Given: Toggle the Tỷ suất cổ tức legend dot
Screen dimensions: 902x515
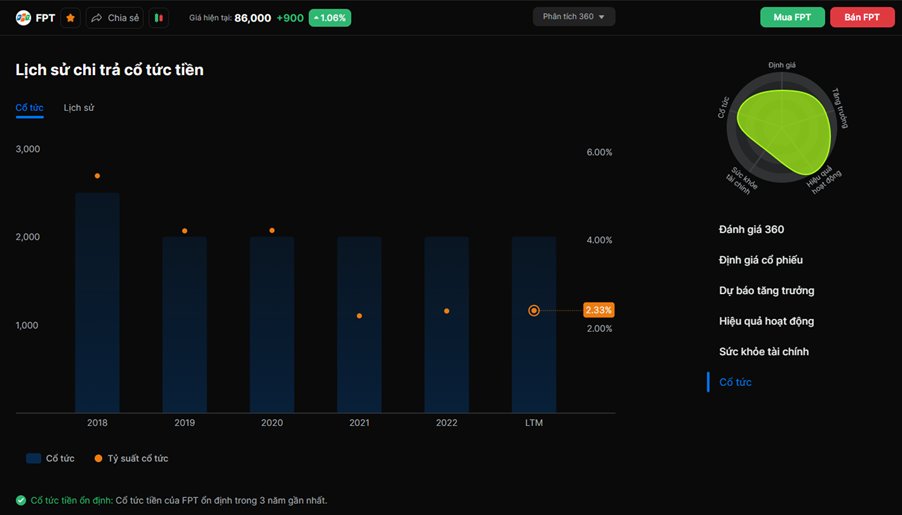Looking at the screenshot, I should [x=98, y=458].
